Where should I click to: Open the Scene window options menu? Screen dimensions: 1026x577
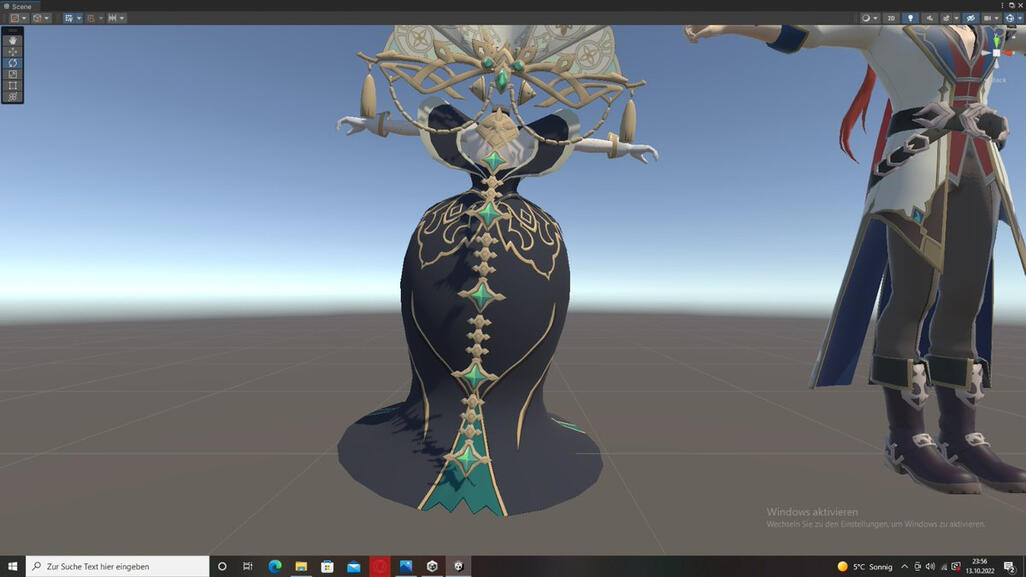pos(1003,6)
